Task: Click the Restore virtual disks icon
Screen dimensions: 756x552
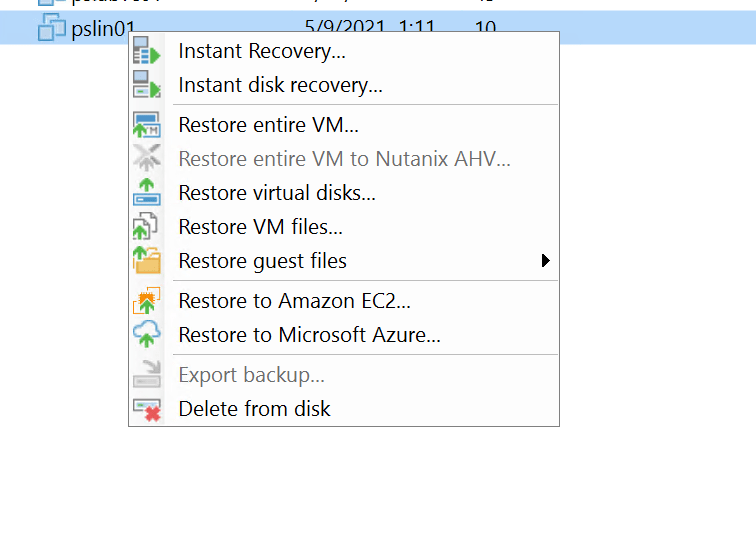Action: click(147, 192)
